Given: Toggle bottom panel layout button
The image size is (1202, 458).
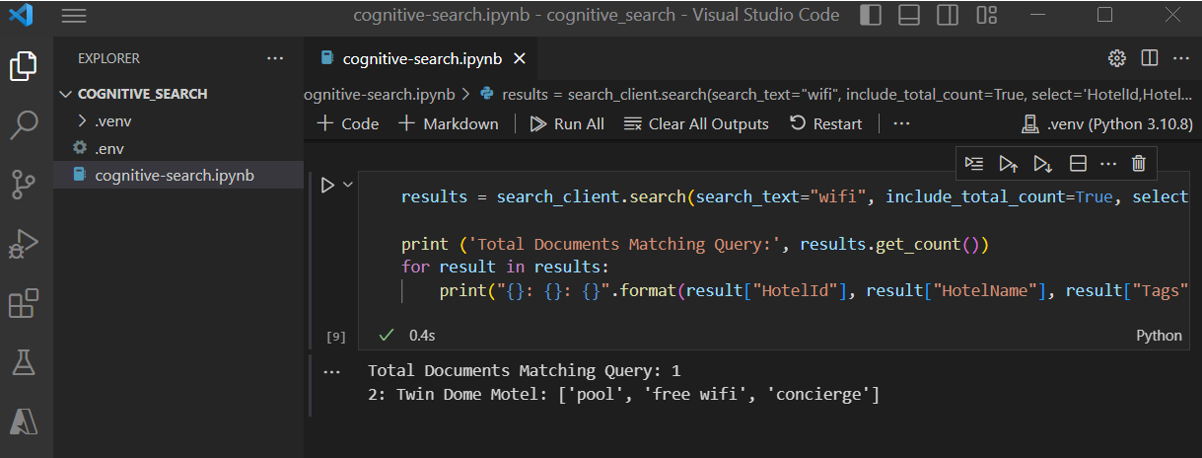Looking at the screenshot, I should (909, 15).
